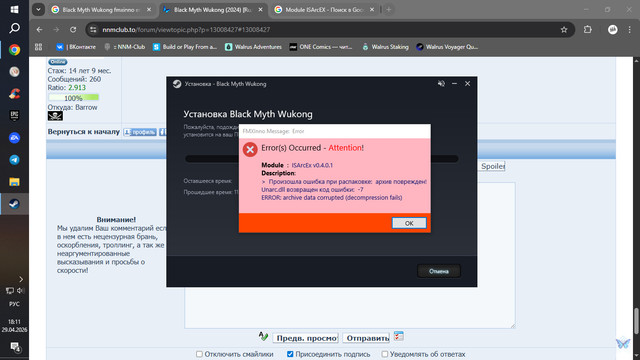Open Windows search from the taskbar
Viewport: 640px width, 360px height.
pos(14,28)
